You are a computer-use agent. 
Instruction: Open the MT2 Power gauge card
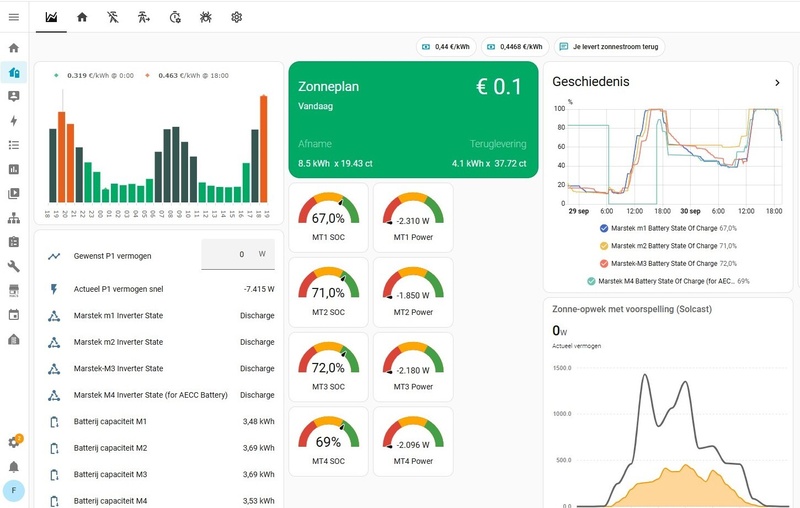[413, 292]
